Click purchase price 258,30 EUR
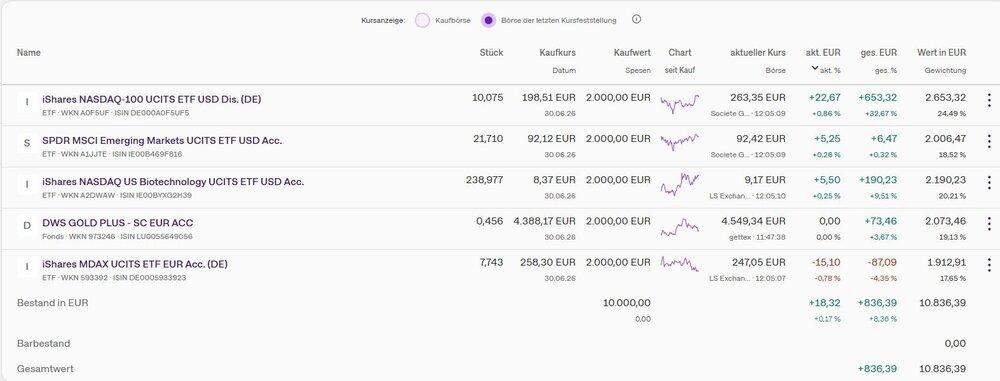 [548, 262]
